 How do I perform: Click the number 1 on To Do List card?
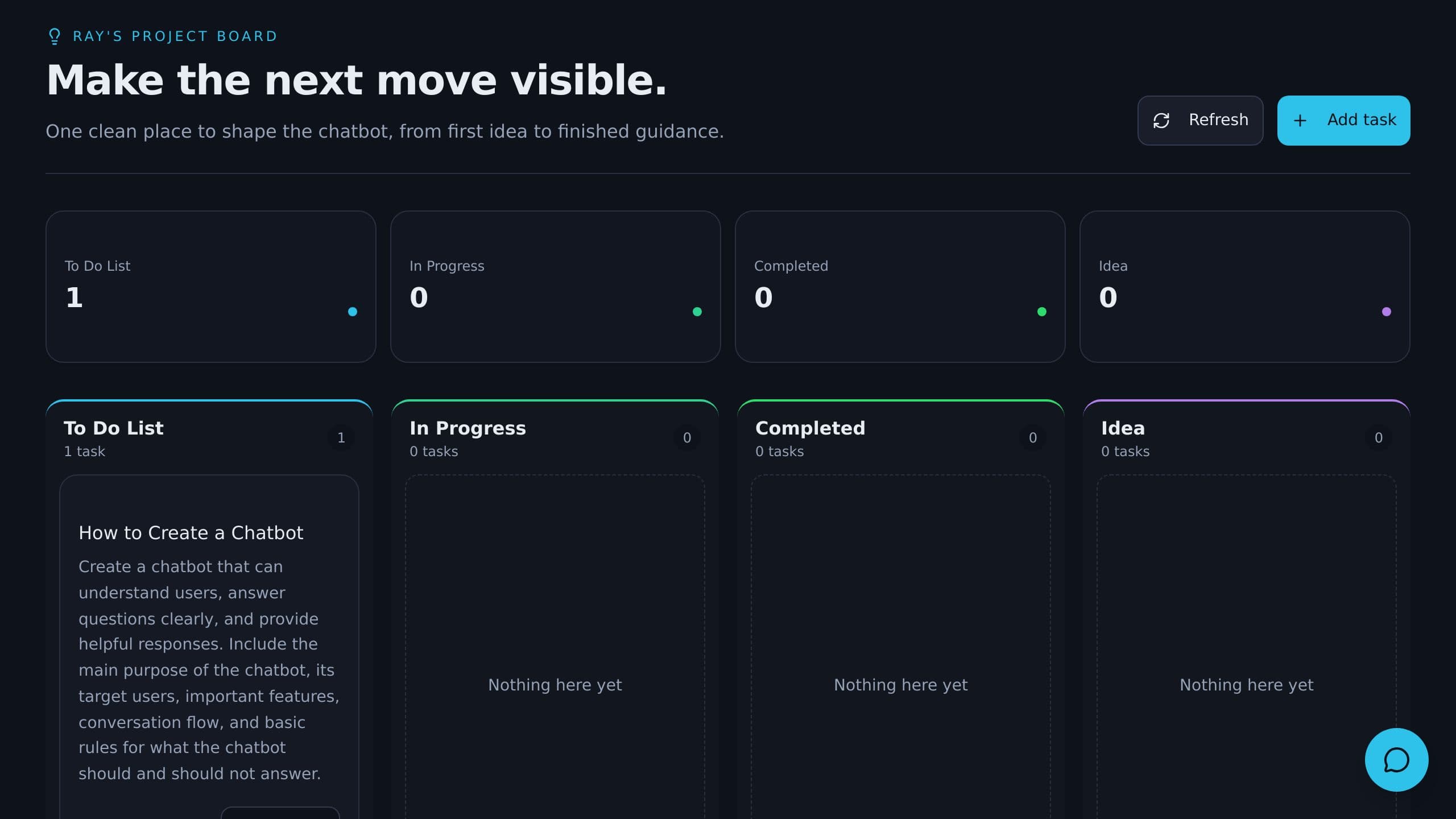(x=74, y=297)
